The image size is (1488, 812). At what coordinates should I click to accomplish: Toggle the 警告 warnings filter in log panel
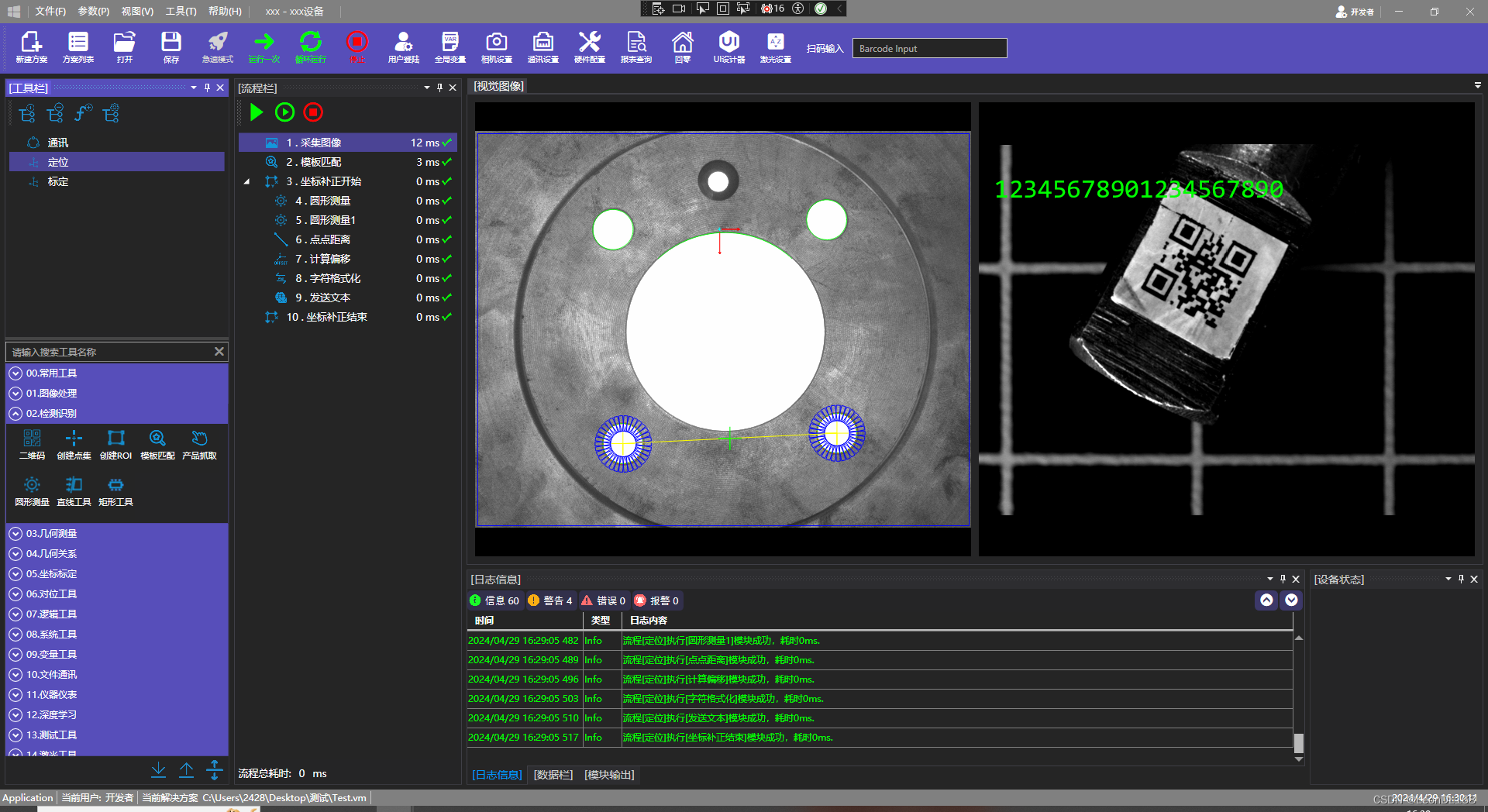(551, 600)
